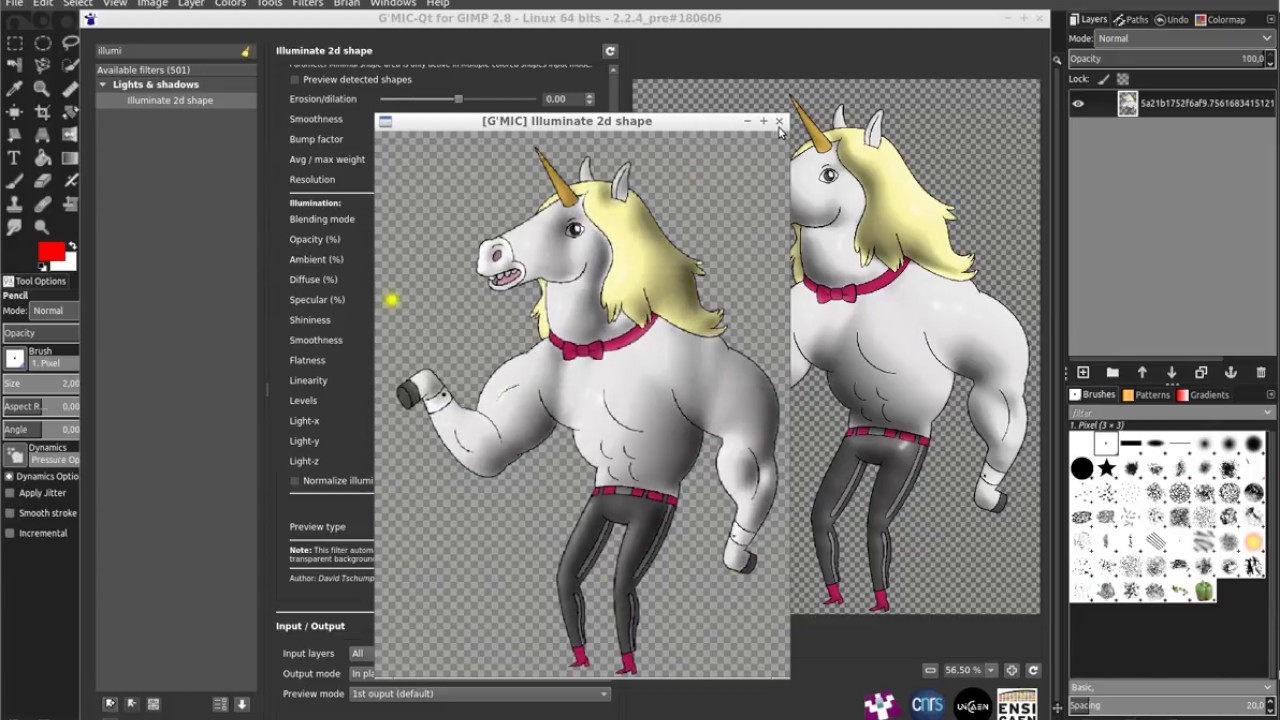1280x720 pixels.
Task: Click the preview zoom out minus button
Action: pos(930,670)
